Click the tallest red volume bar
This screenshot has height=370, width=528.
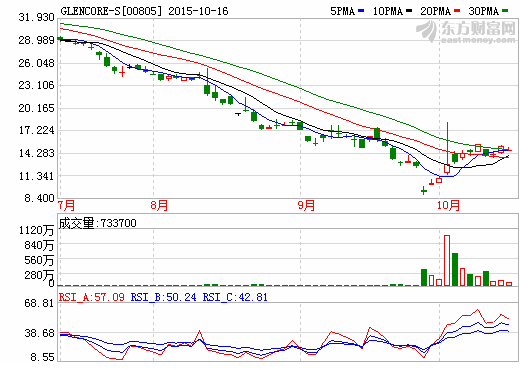[447, 261]
